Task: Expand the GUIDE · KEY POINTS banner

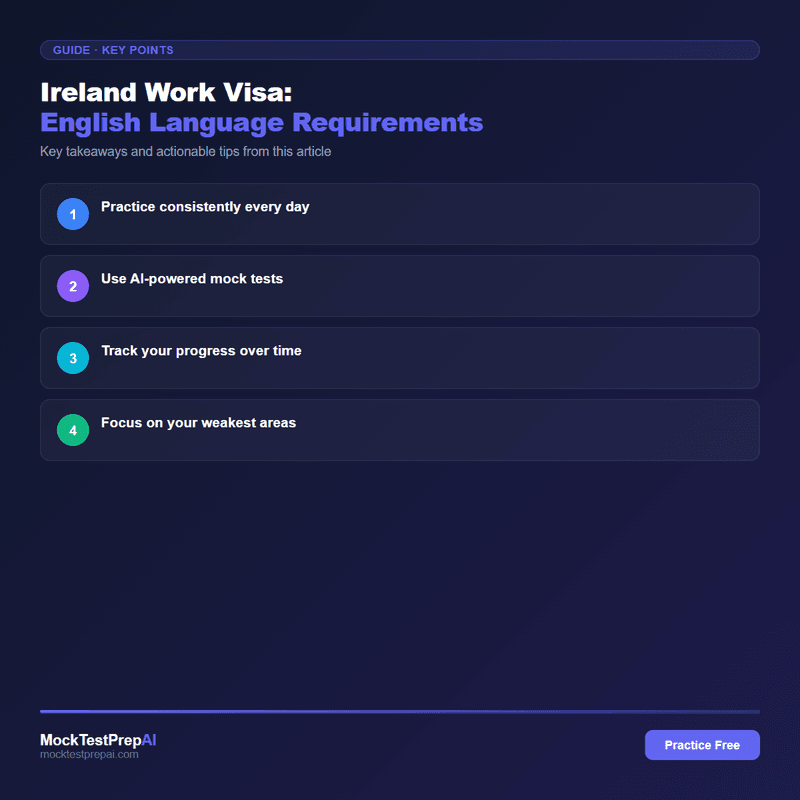Action: [x=400, y=50]
